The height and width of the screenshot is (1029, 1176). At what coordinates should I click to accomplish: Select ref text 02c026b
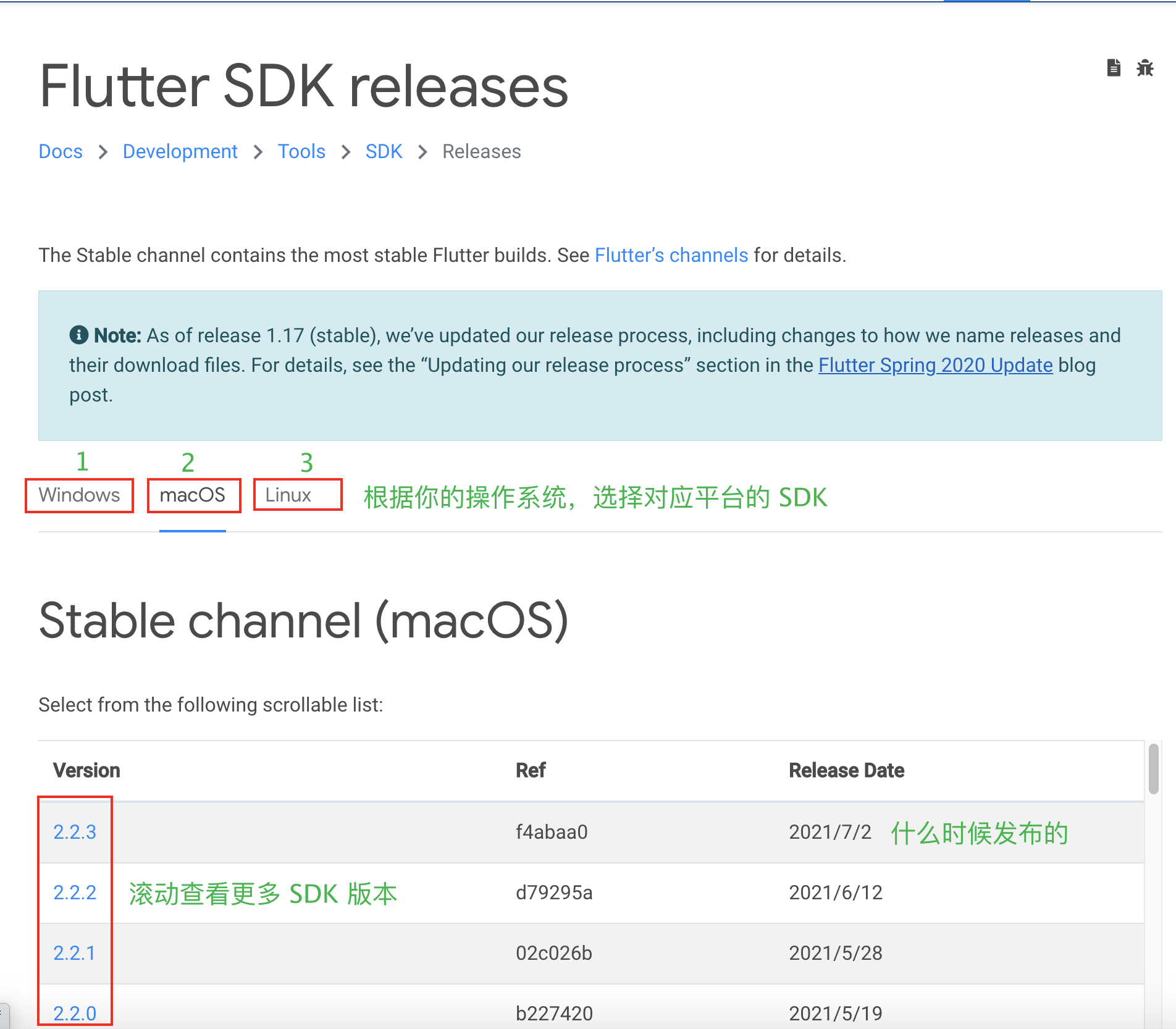(554, 953)
